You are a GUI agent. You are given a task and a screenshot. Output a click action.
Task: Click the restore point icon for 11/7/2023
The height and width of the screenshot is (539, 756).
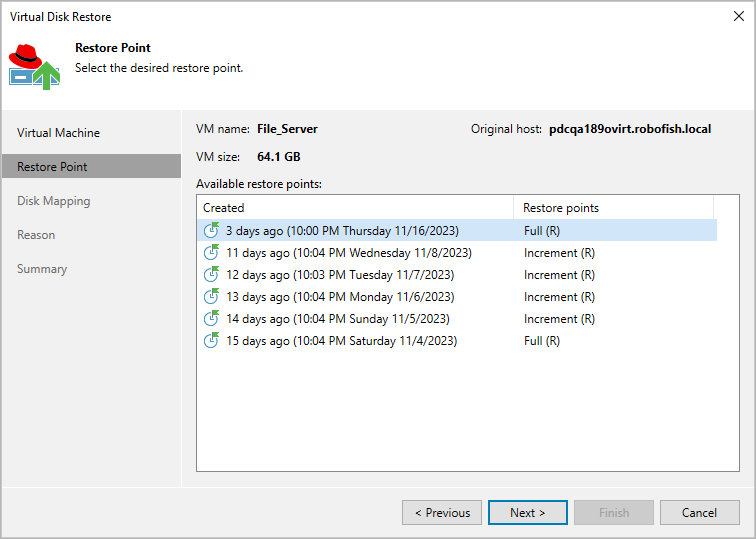coord(211,274)
